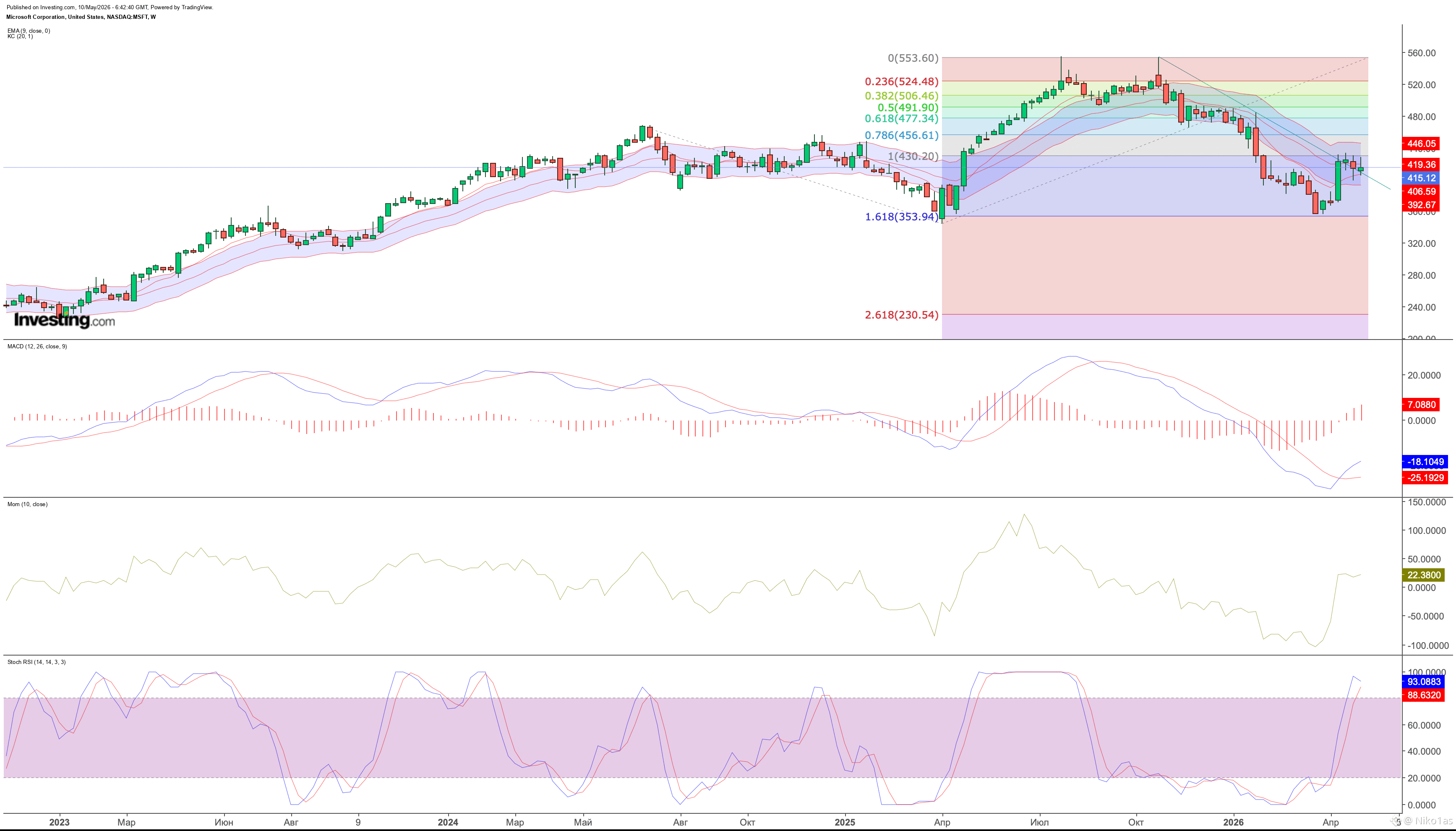The height and width of the screenshot is (831, 1456).
Task: Click the Мар label between 2024 and Май
Action: pos(515,823)
